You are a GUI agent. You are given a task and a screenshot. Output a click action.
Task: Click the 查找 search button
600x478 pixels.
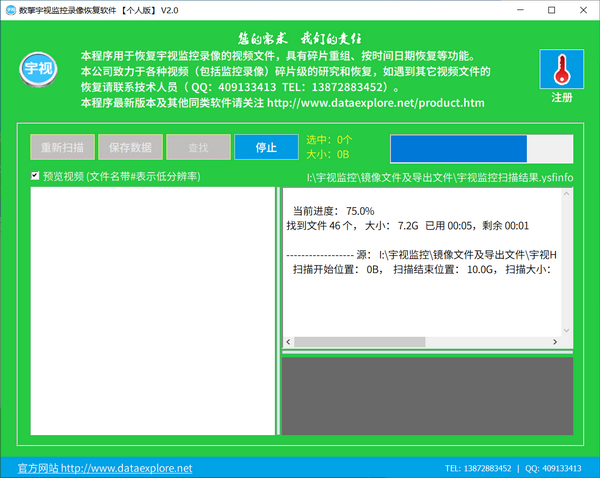[198, 147]
